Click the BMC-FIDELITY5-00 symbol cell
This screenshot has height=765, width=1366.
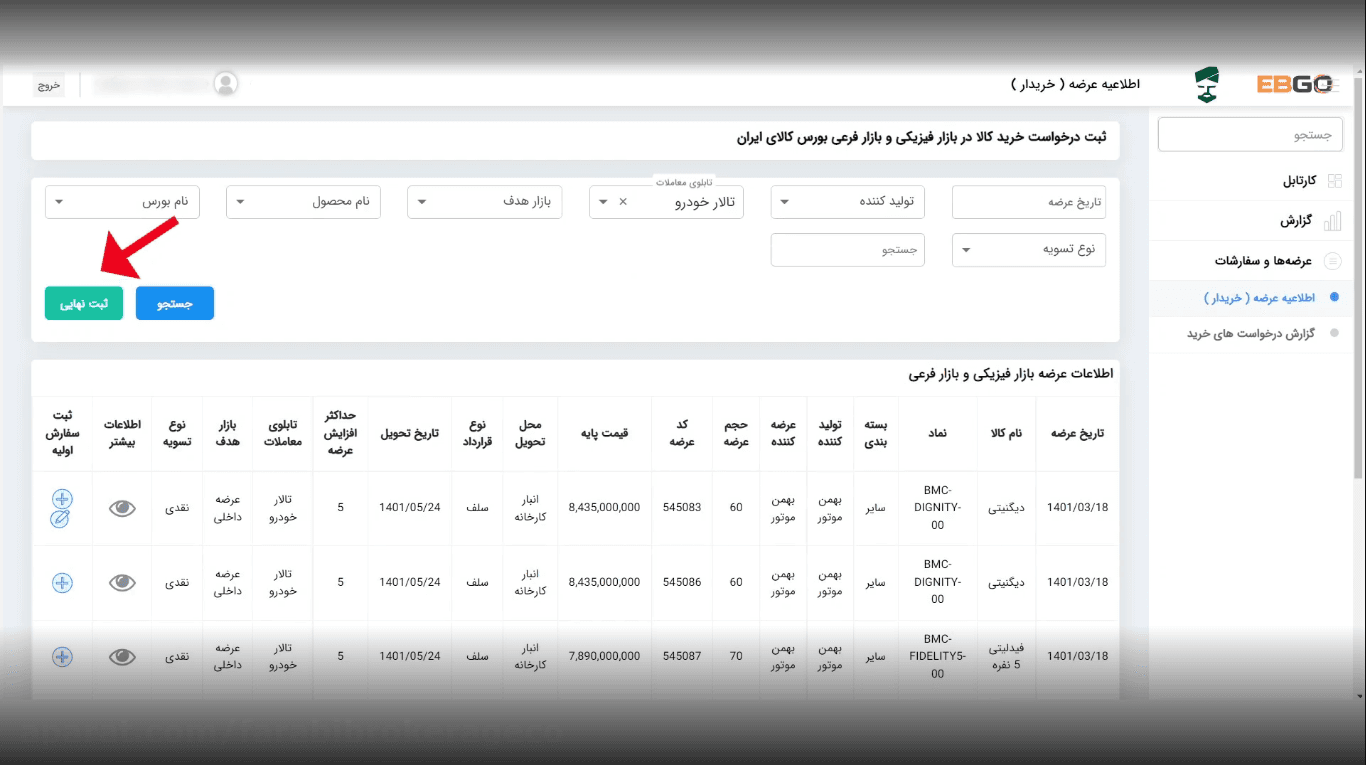coord(938,657)
